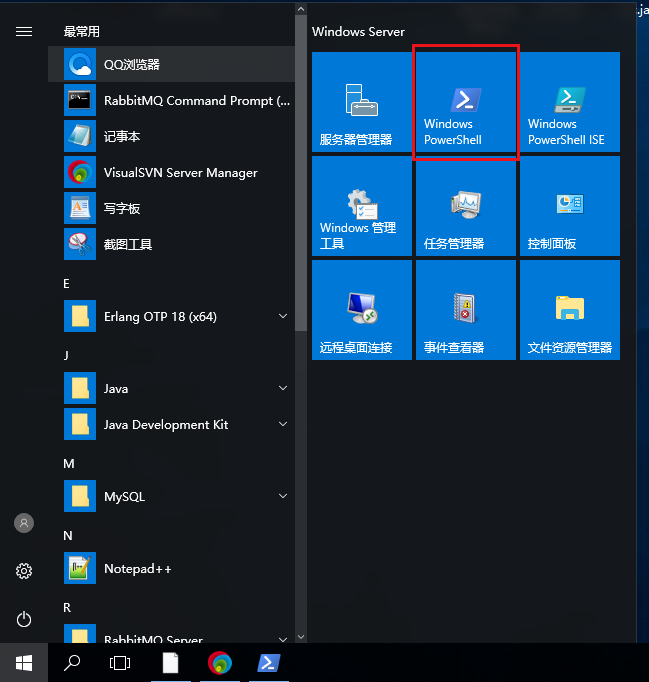Open the Windows PowerShell tile
Viewport: 649px width, 682px height.
[466, 102]
